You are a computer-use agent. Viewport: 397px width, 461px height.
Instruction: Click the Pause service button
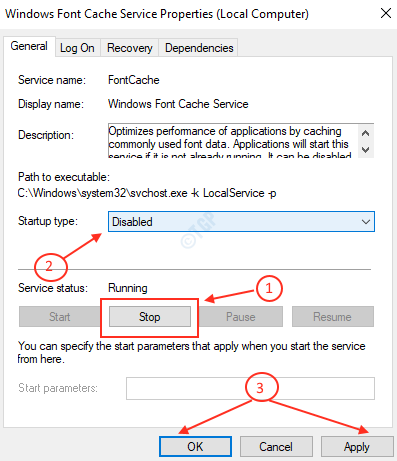pos(241,317)
